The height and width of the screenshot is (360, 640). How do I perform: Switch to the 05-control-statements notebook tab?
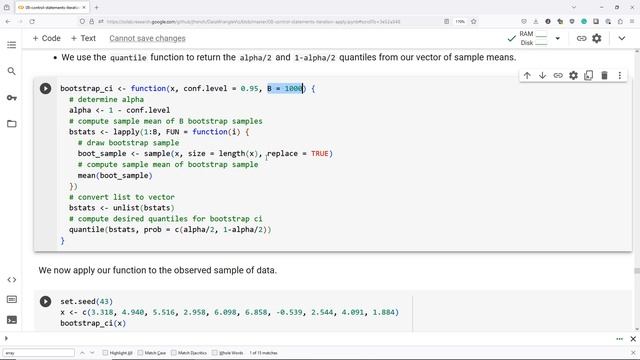[52, 7]
